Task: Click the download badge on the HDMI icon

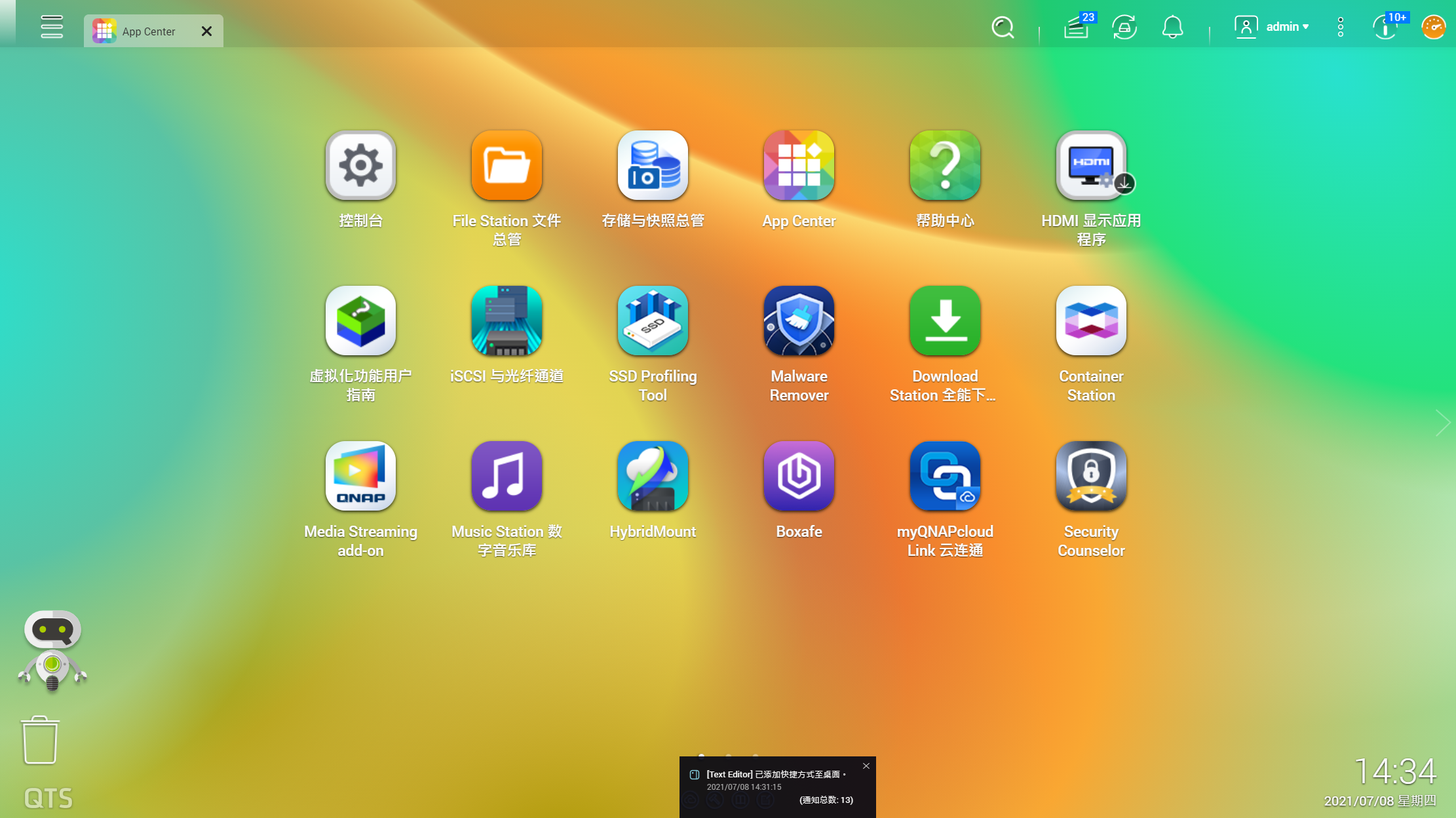Action: click(x=1124, y=184)
